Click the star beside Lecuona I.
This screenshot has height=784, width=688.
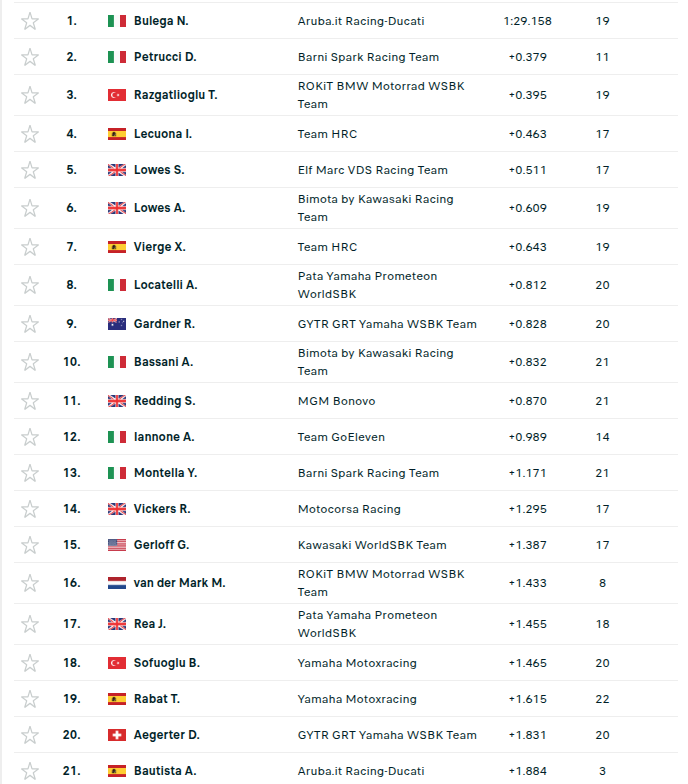point(30,134)
